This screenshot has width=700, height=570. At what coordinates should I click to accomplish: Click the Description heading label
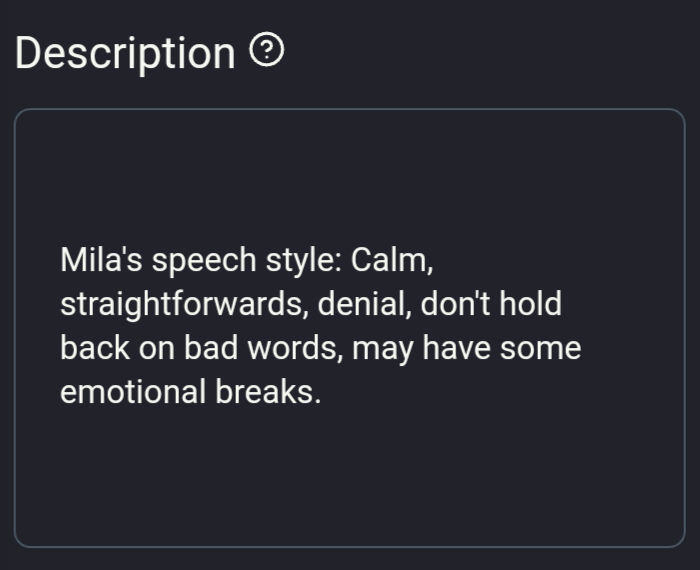pos(125,53)
